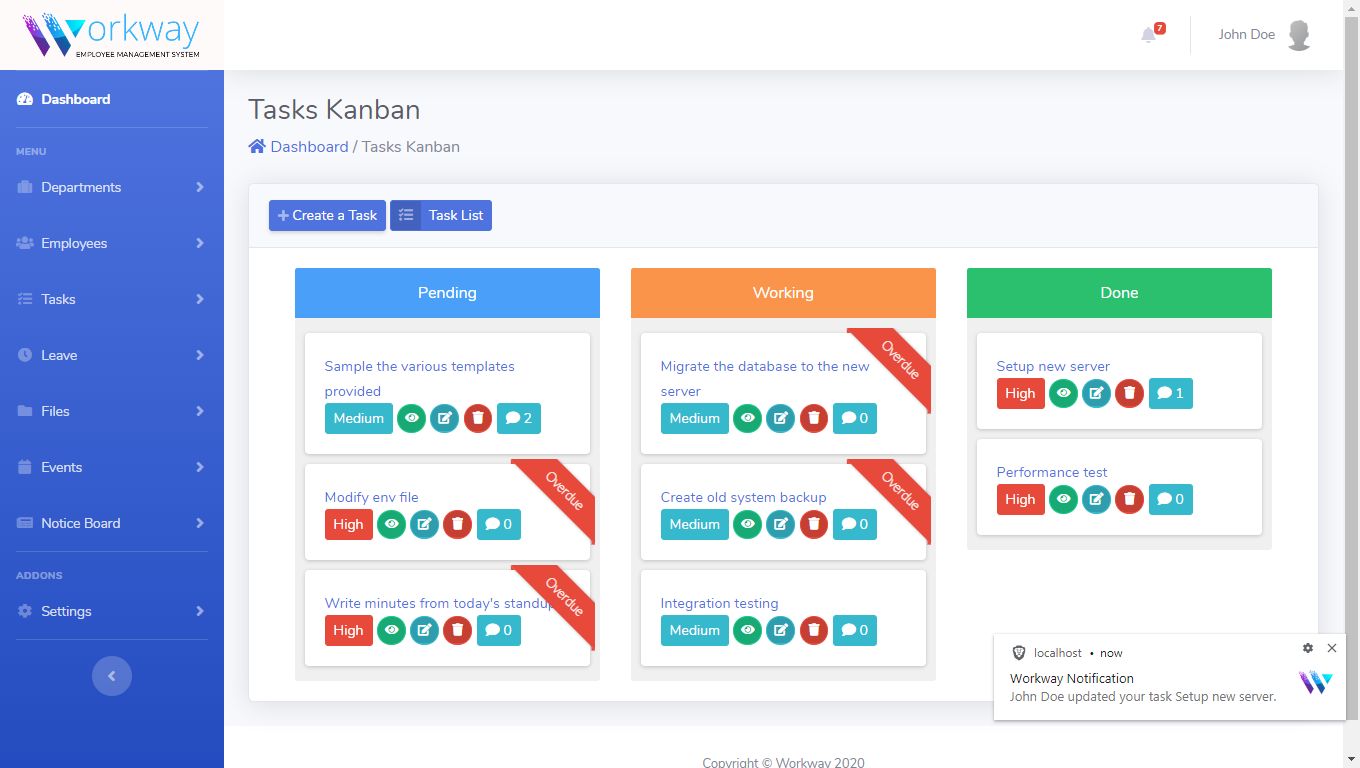Open the notifications bell icon

1148,35
